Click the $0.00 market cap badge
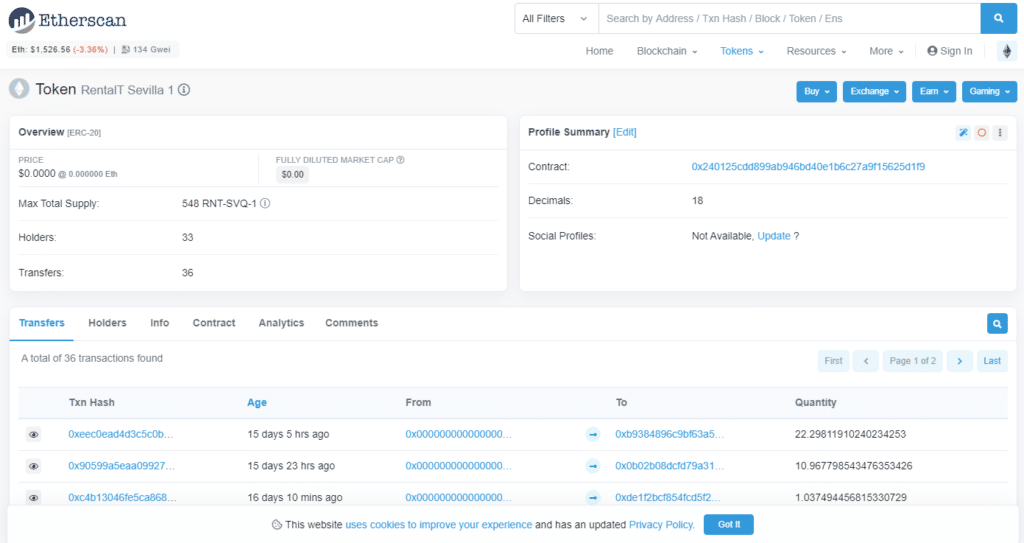Viewport: 1024px width, 543px height. pos(293,174)
